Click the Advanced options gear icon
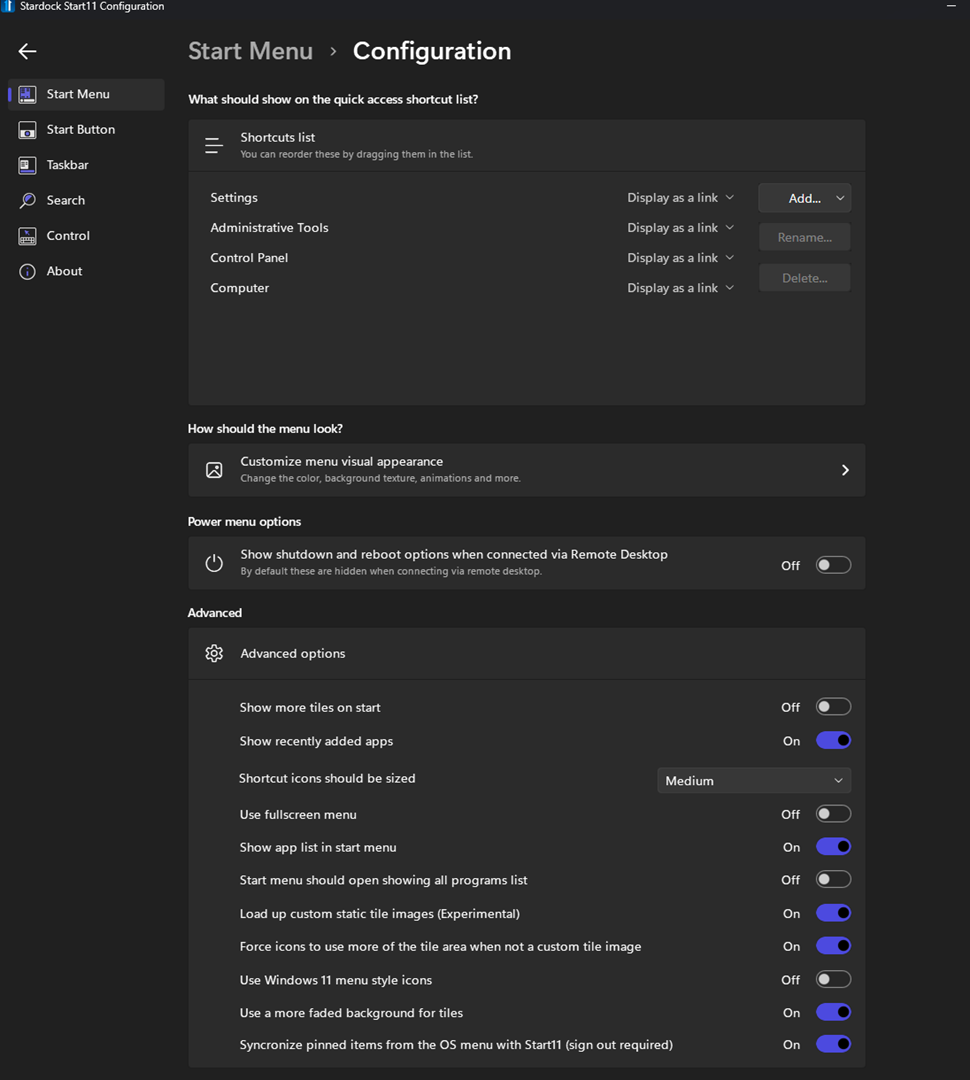This screenshot has width=970, height=1080. click(x=214, y=654)
